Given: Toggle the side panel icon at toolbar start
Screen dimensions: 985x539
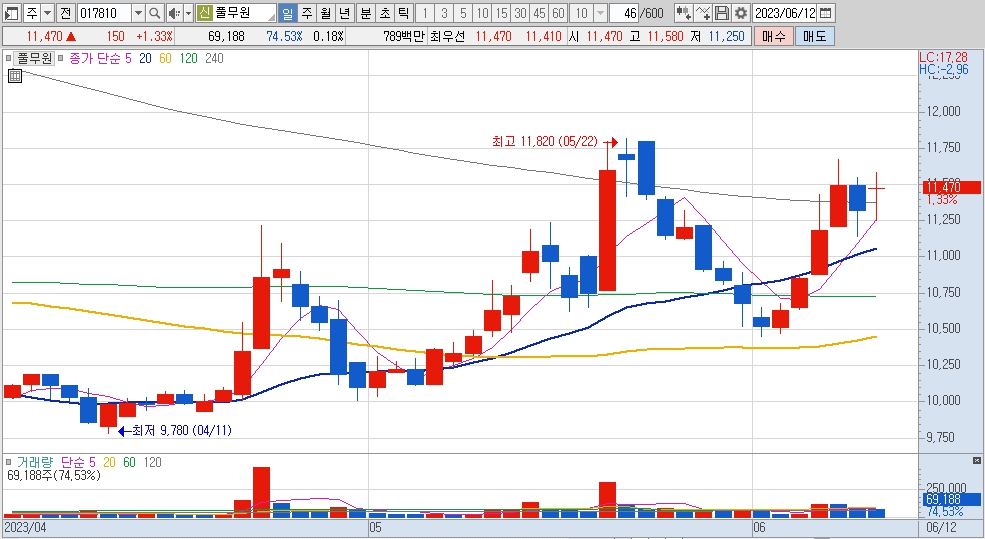Looking at the screenshot, I should pyautogui.click(x=11, y=13).
